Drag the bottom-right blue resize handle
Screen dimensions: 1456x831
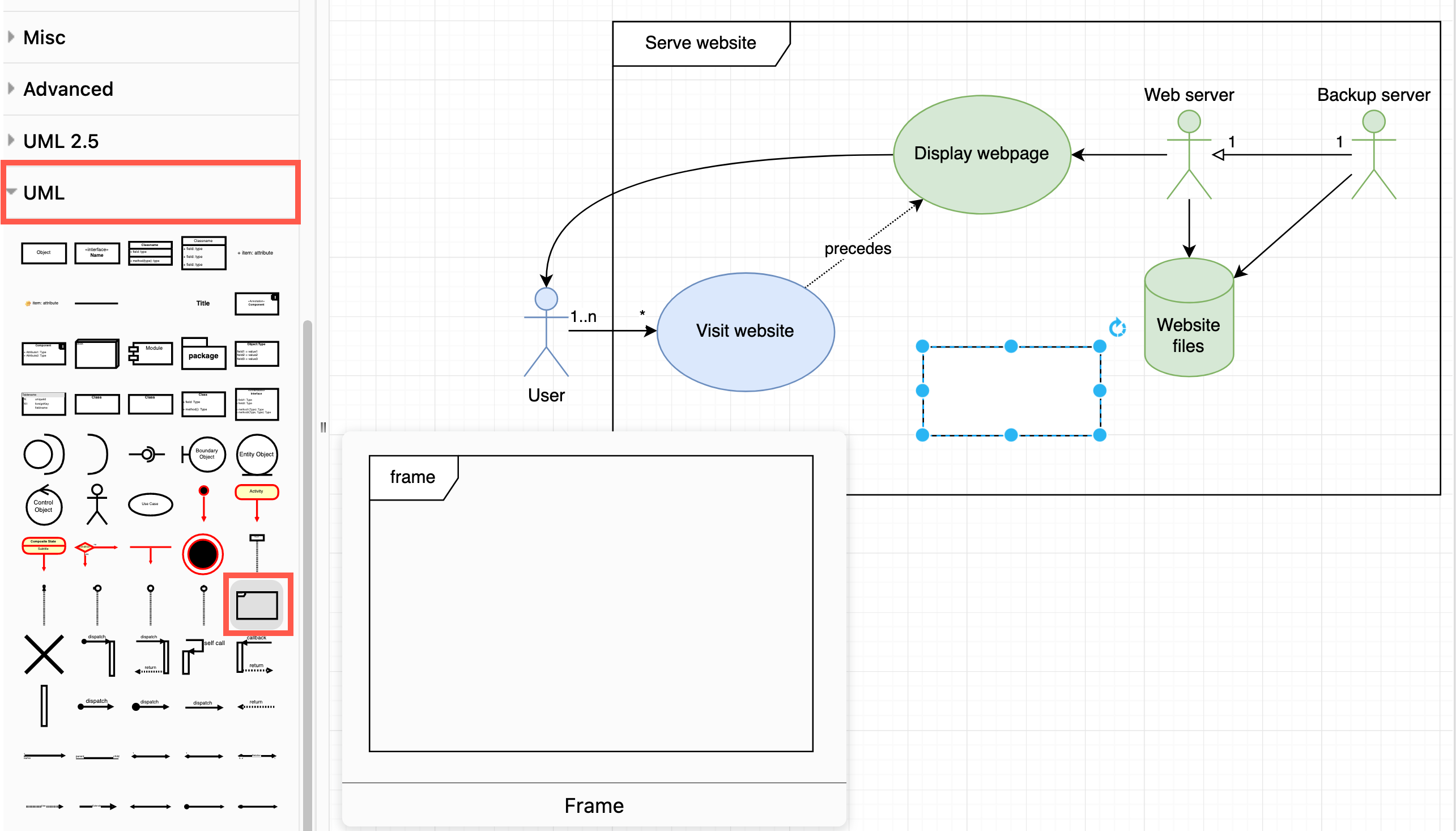click(x=1099, y=434)
